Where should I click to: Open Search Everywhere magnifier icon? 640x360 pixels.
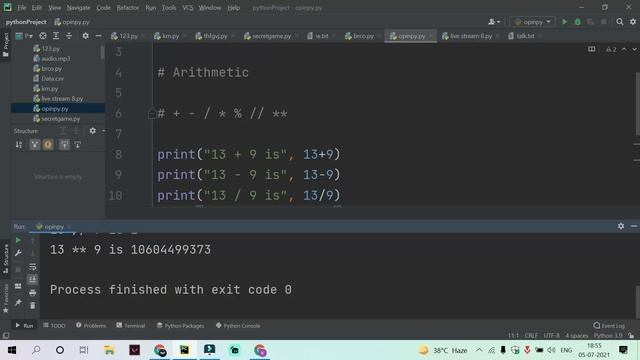(620, 22)
